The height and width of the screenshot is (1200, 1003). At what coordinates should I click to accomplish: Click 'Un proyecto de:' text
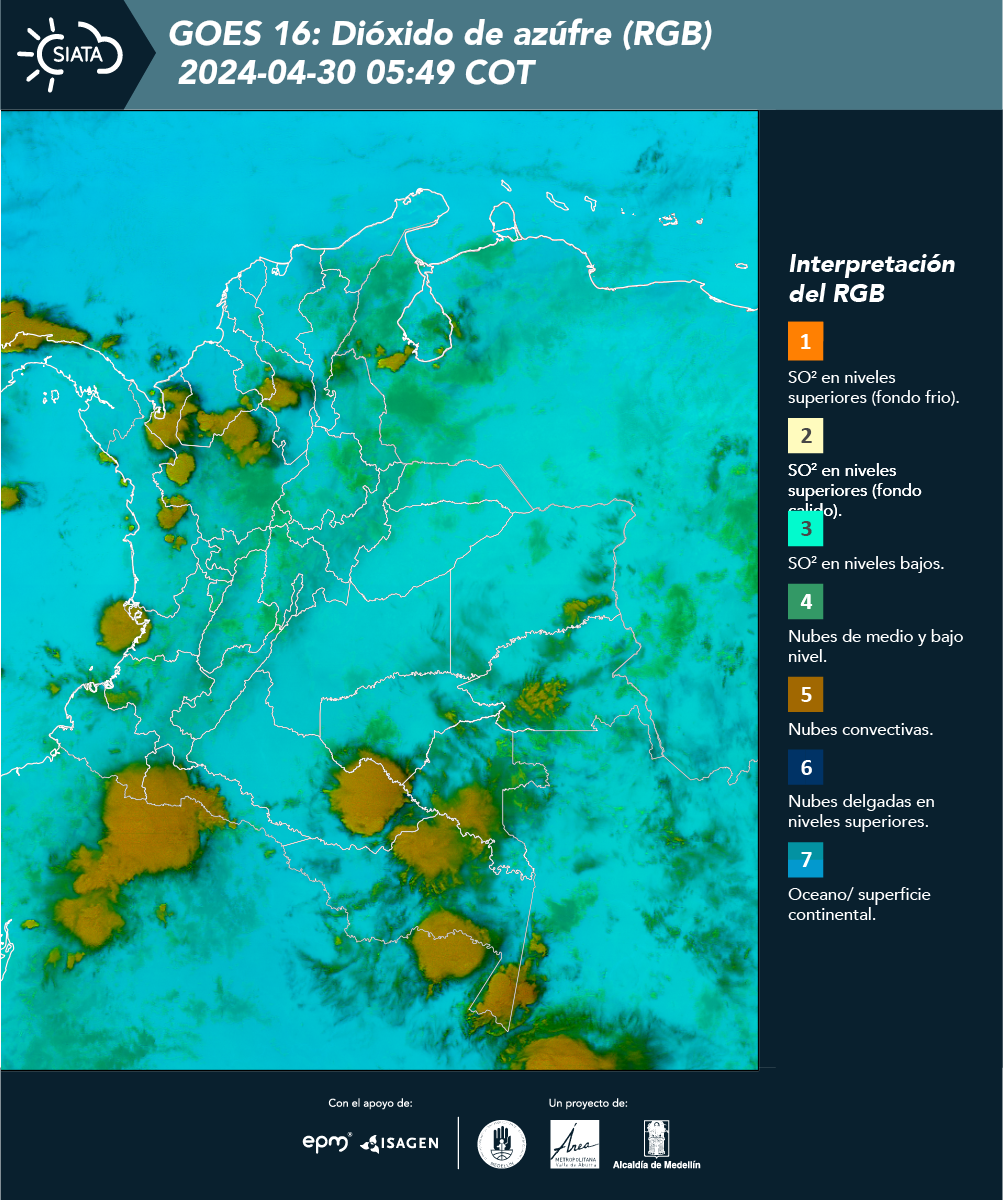pos(588,1103)
